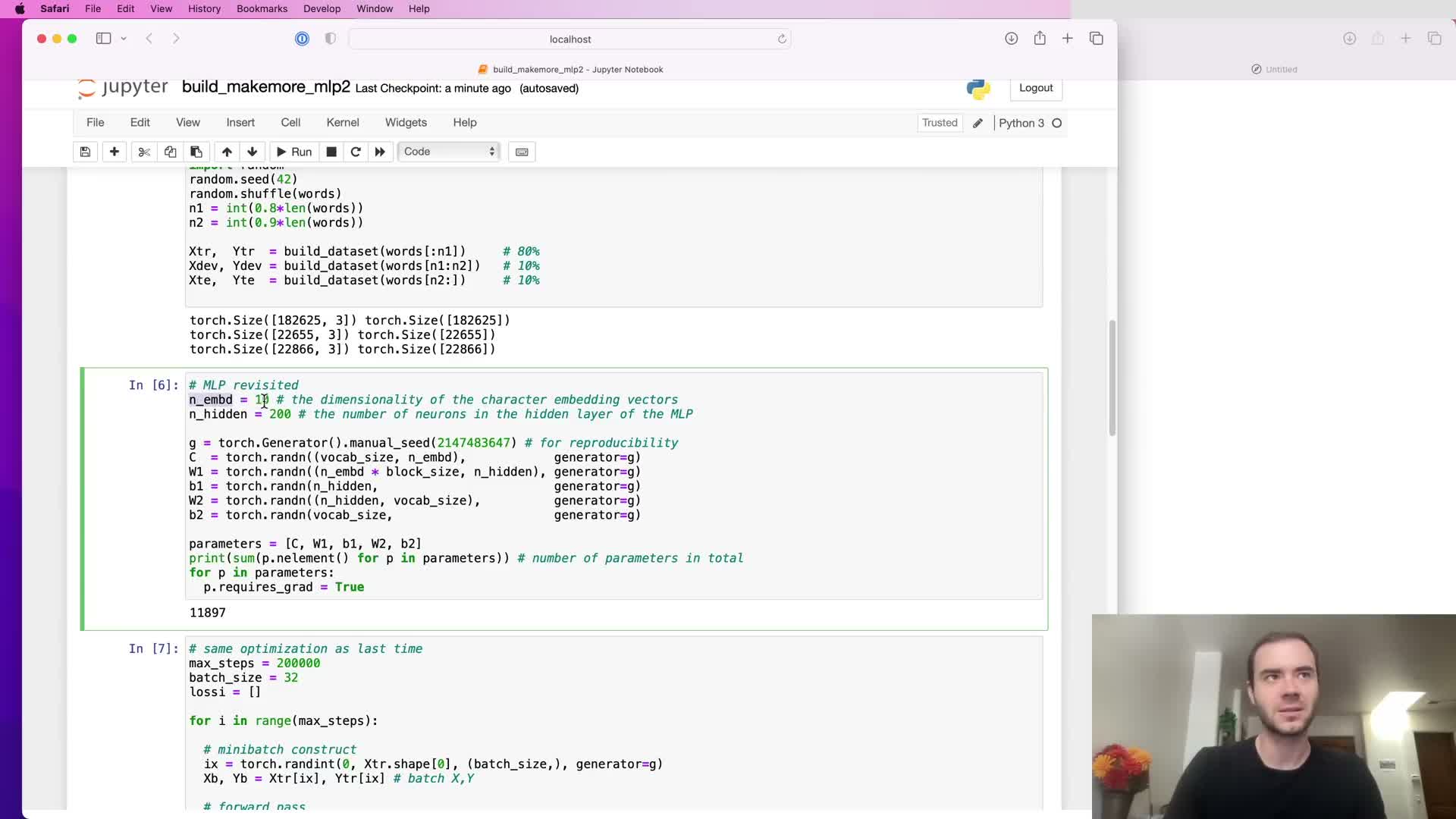The height and width of the screenshot is (819, 1456).
Task: Move selected cell up arrow
Action: coord(227,152)
